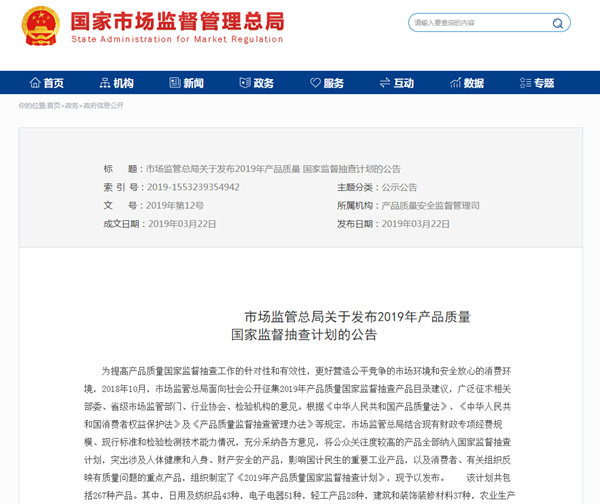Click the bar chart icon beside 数据
Image resolution: width=600 pixels, height=504 pixels.
455,83
